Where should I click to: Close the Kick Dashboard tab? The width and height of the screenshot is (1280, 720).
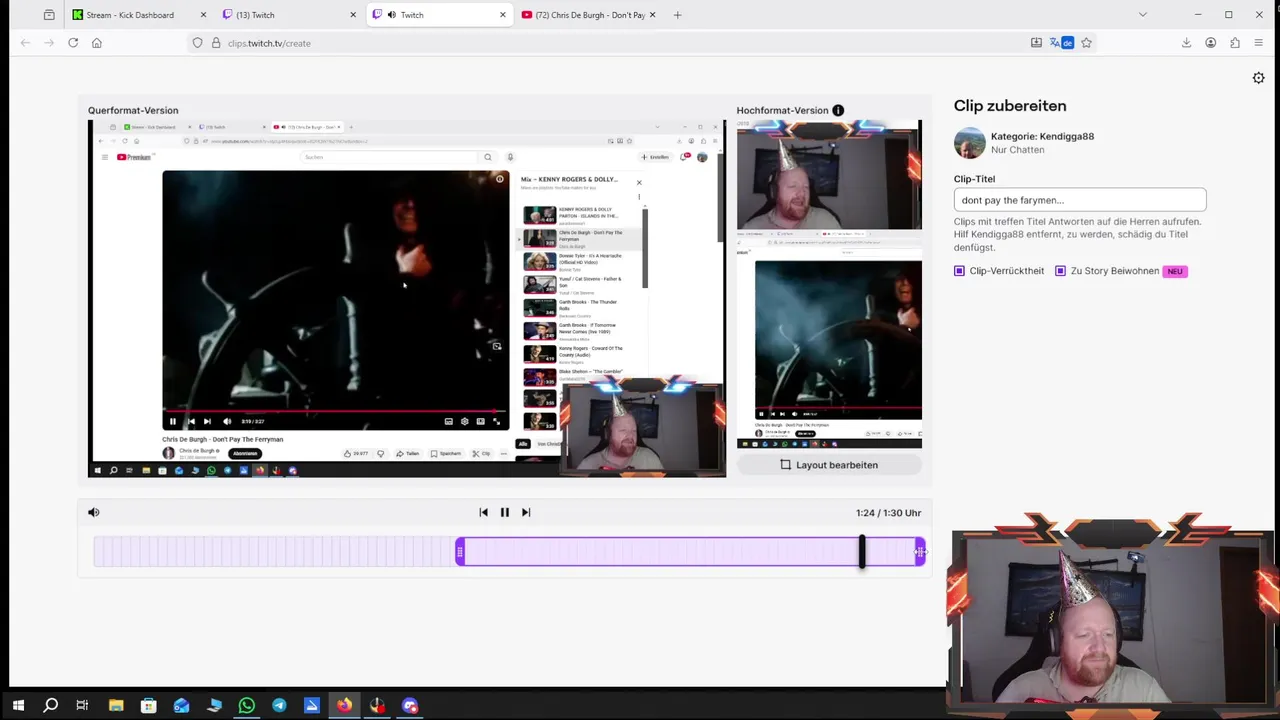tap(203, 15)
